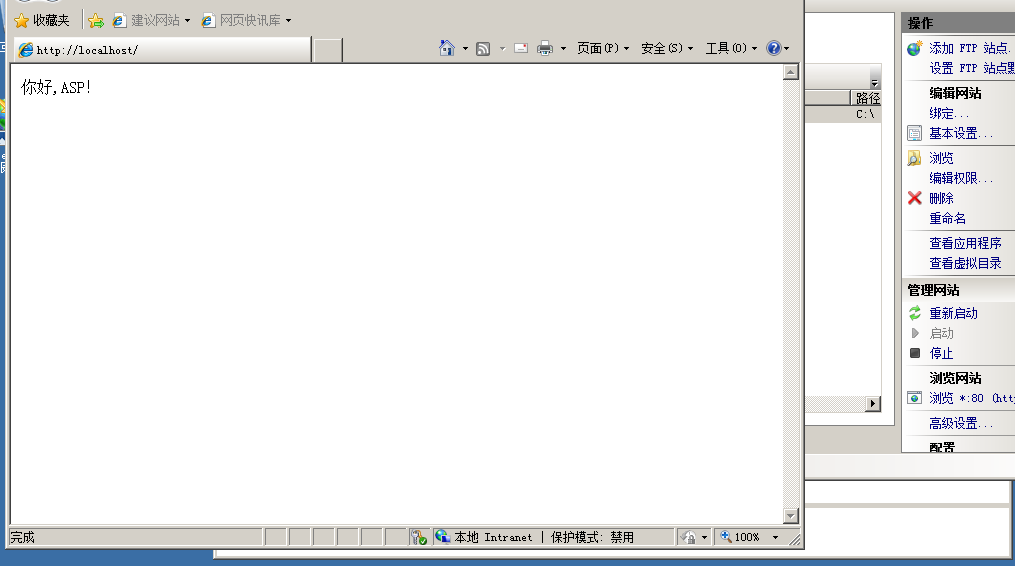Click the Favorites star icon
This screenshot has width=1015, height=566.
point(22,20)
